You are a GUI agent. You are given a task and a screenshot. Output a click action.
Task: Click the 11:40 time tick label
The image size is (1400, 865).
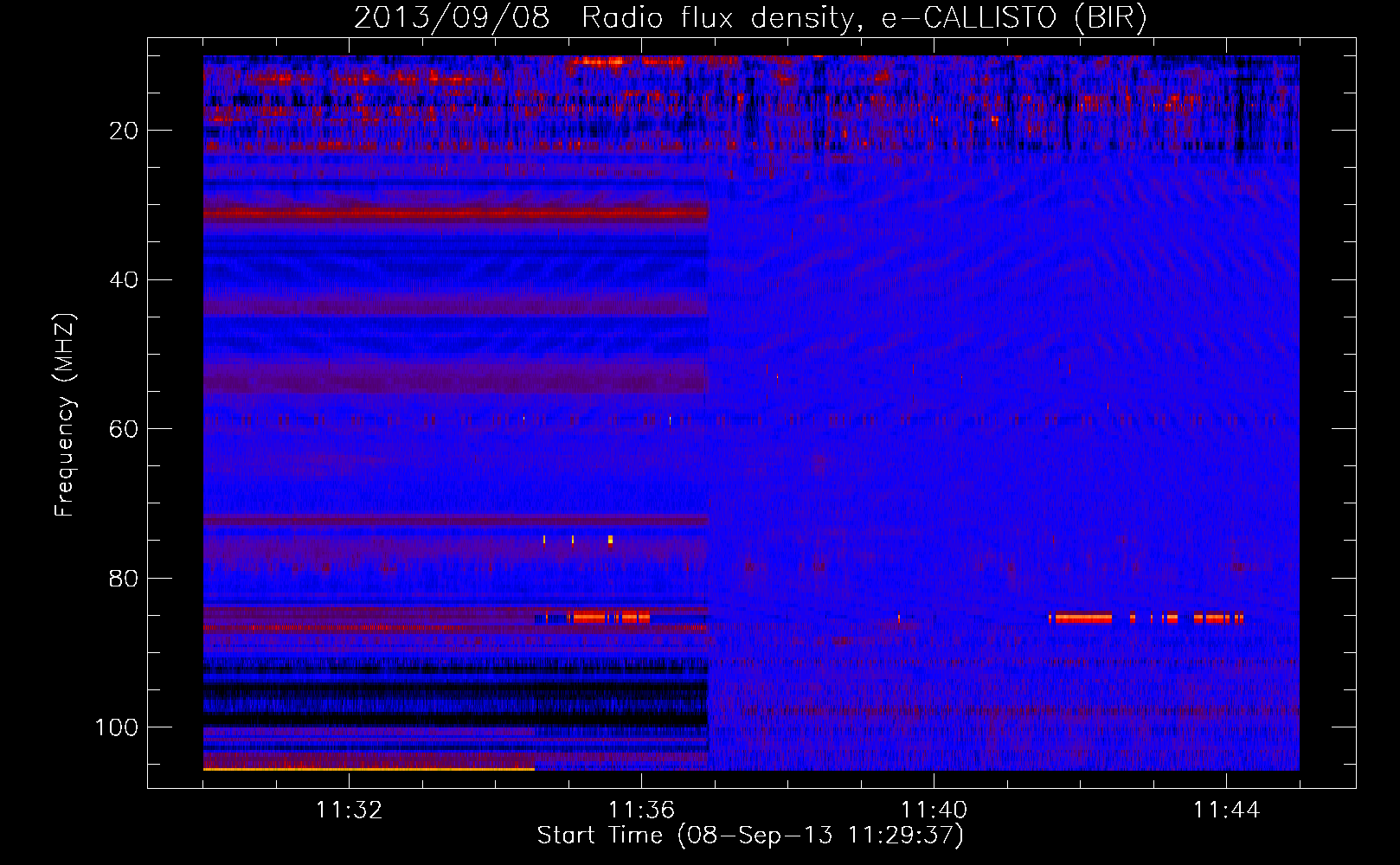point(934,811)
